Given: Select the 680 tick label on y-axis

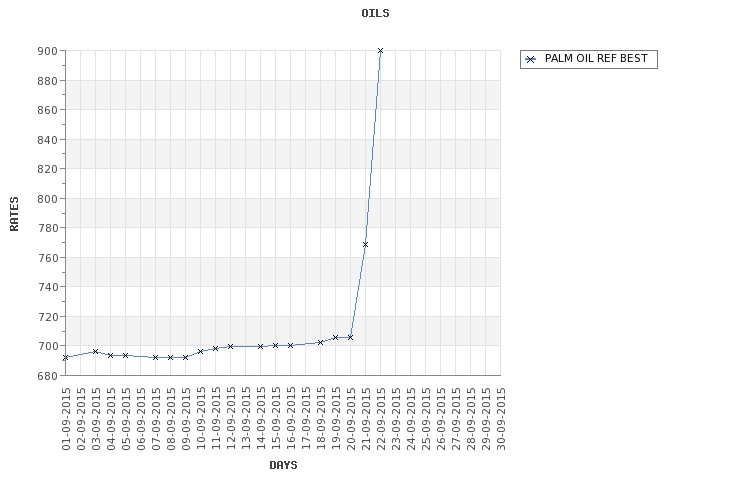Looking at the screenshot, I should click(46, 376).
